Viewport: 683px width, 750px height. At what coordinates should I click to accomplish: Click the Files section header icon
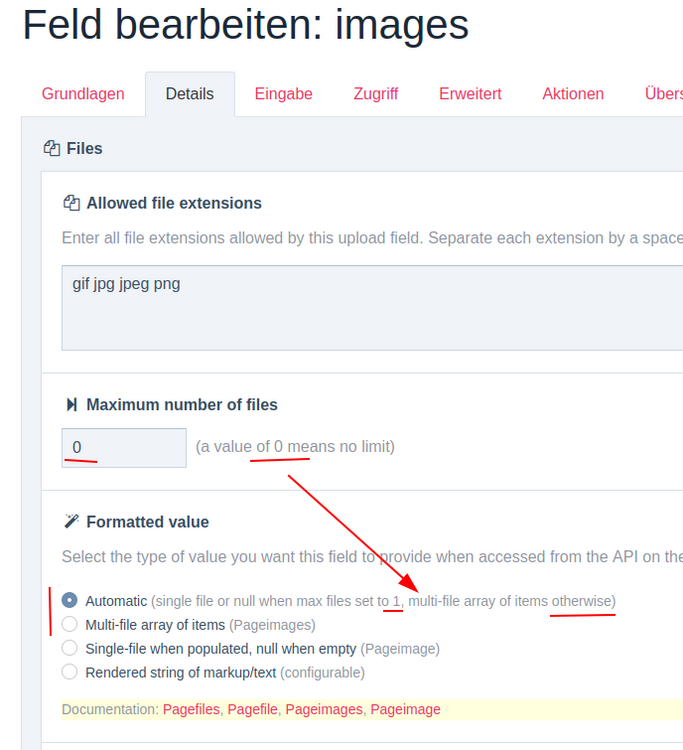pyautogui.click(x=52, y=148)
